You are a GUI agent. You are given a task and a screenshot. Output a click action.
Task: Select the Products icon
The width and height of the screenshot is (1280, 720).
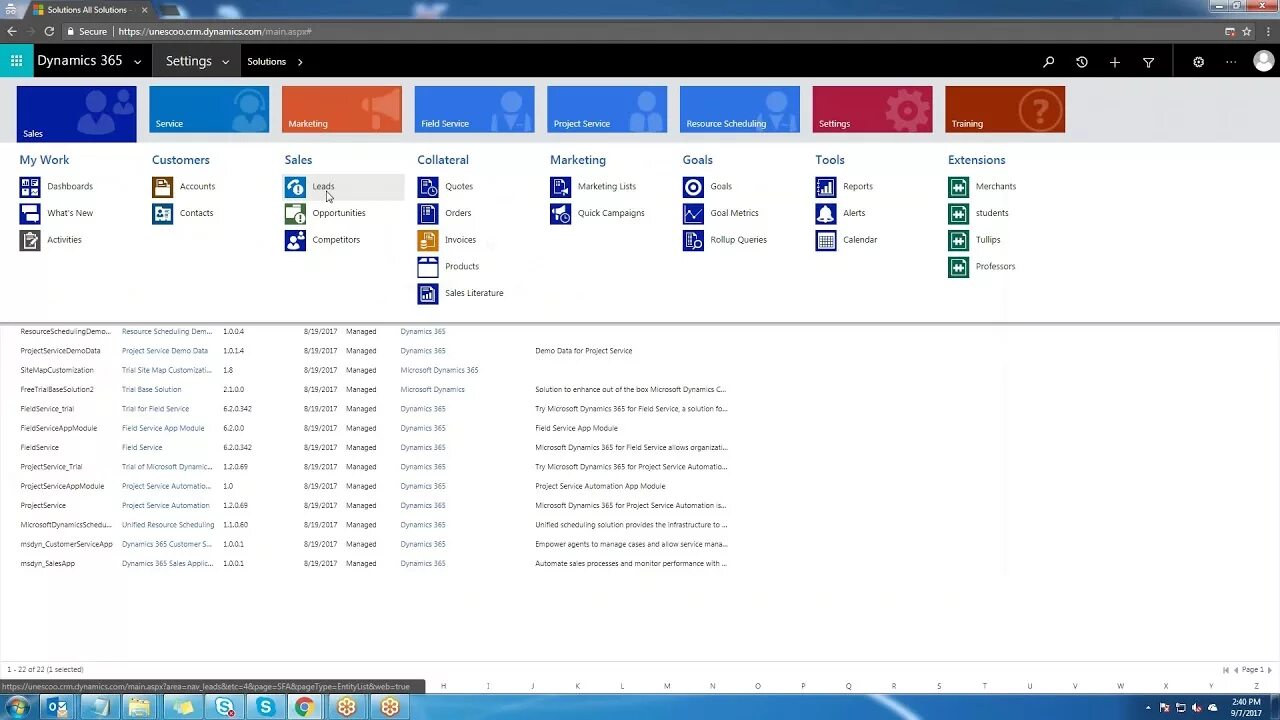coord(428,267)
